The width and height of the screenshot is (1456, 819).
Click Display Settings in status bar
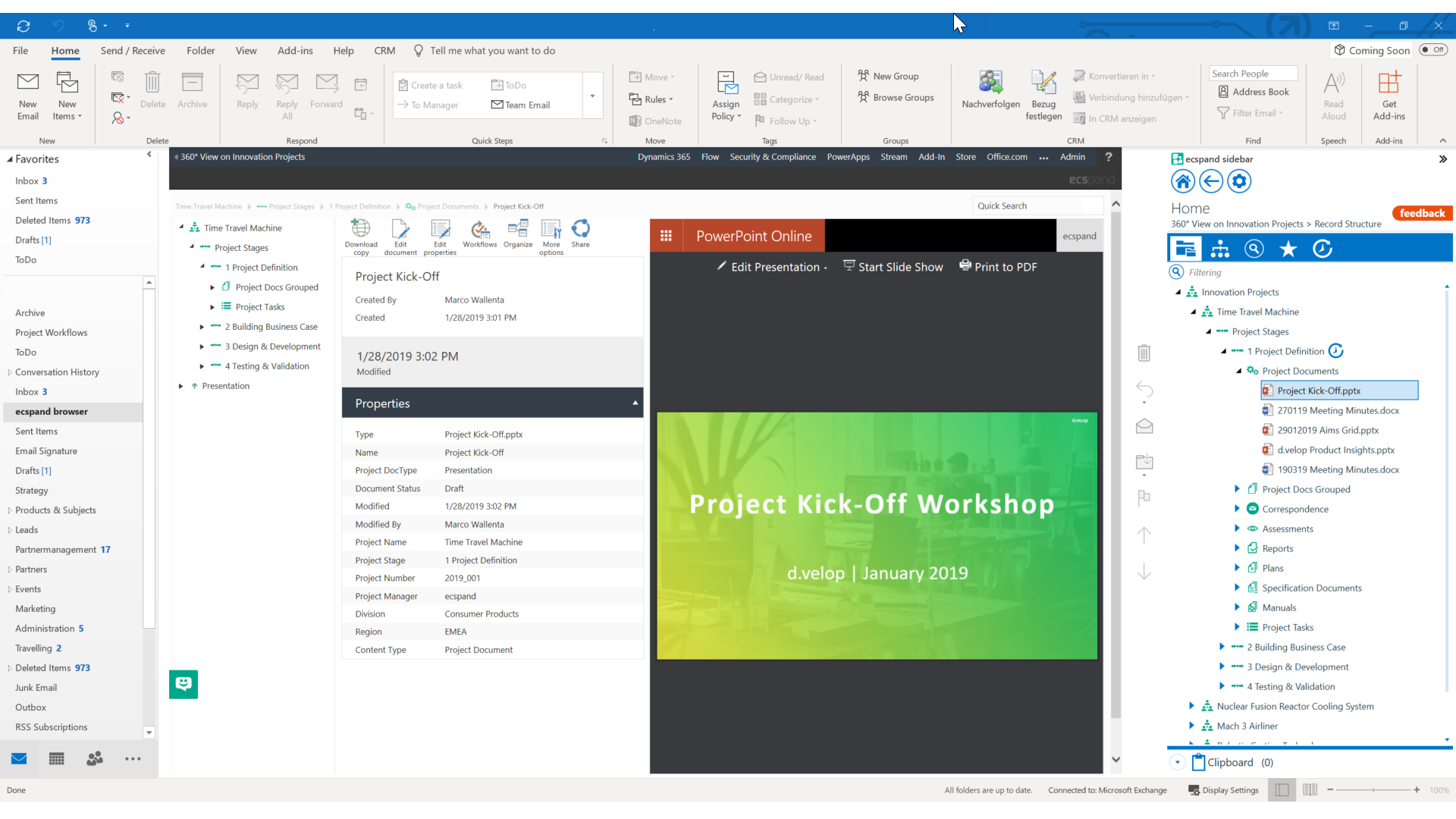[x=1223, y=790]
